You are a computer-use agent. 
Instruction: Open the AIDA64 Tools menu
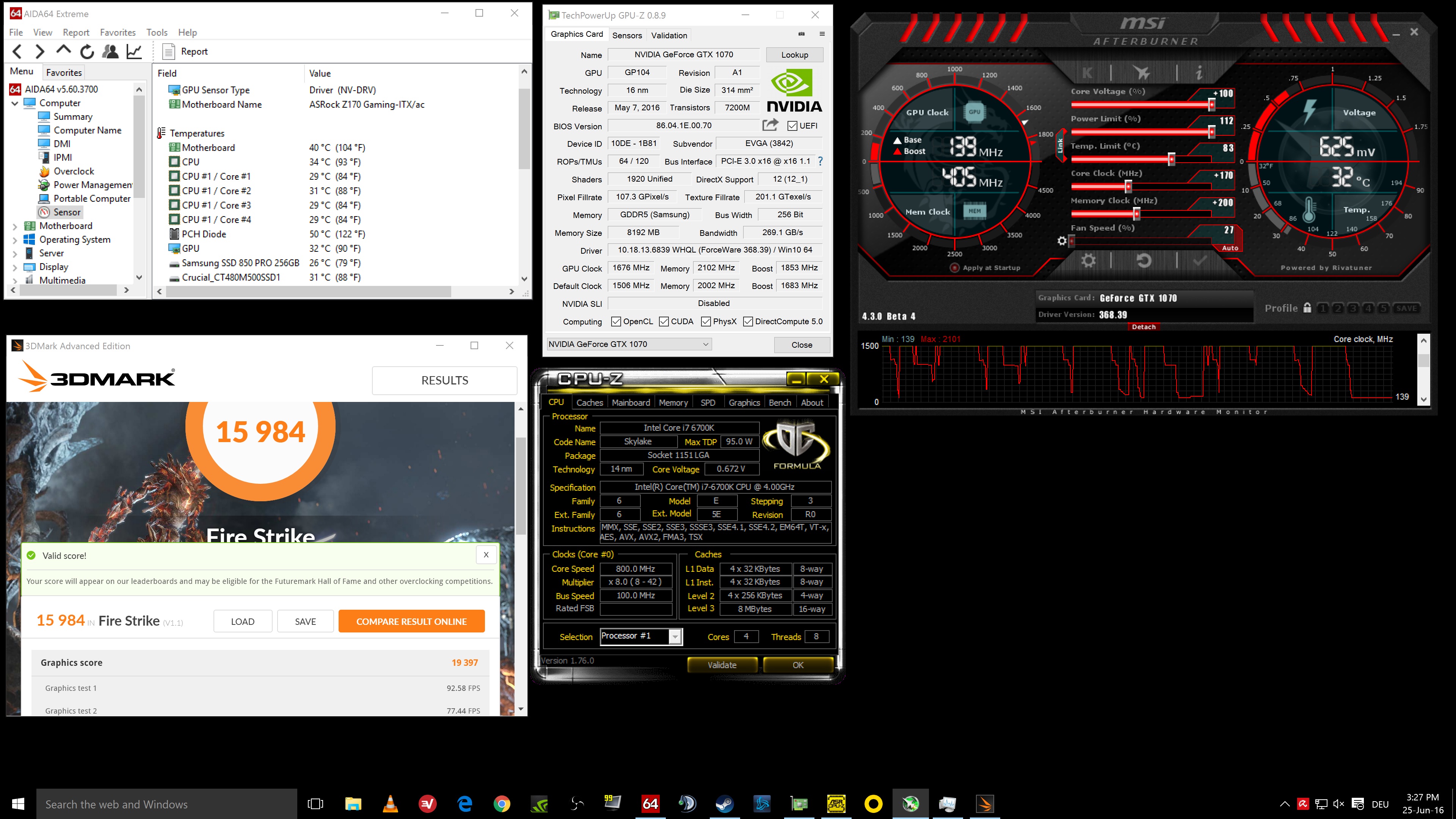(157, 32)
